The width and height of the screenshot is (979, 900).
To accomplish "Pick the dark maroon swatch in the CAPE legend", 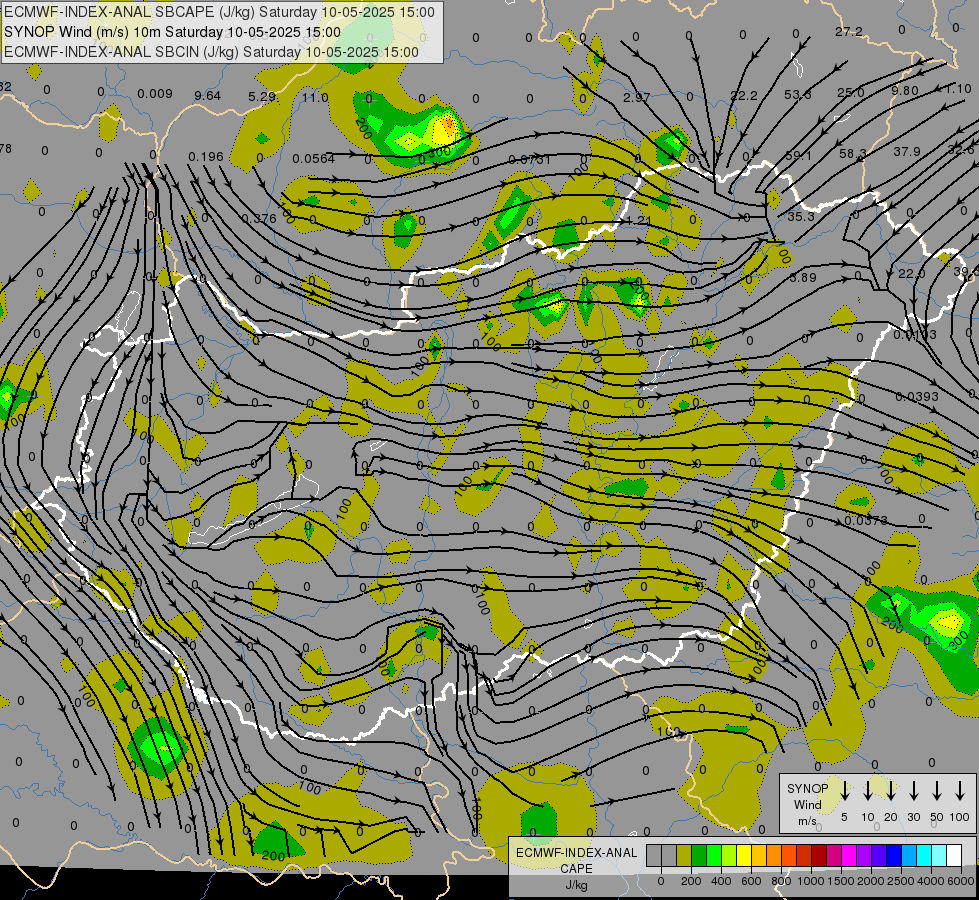I will coord(819,855).
